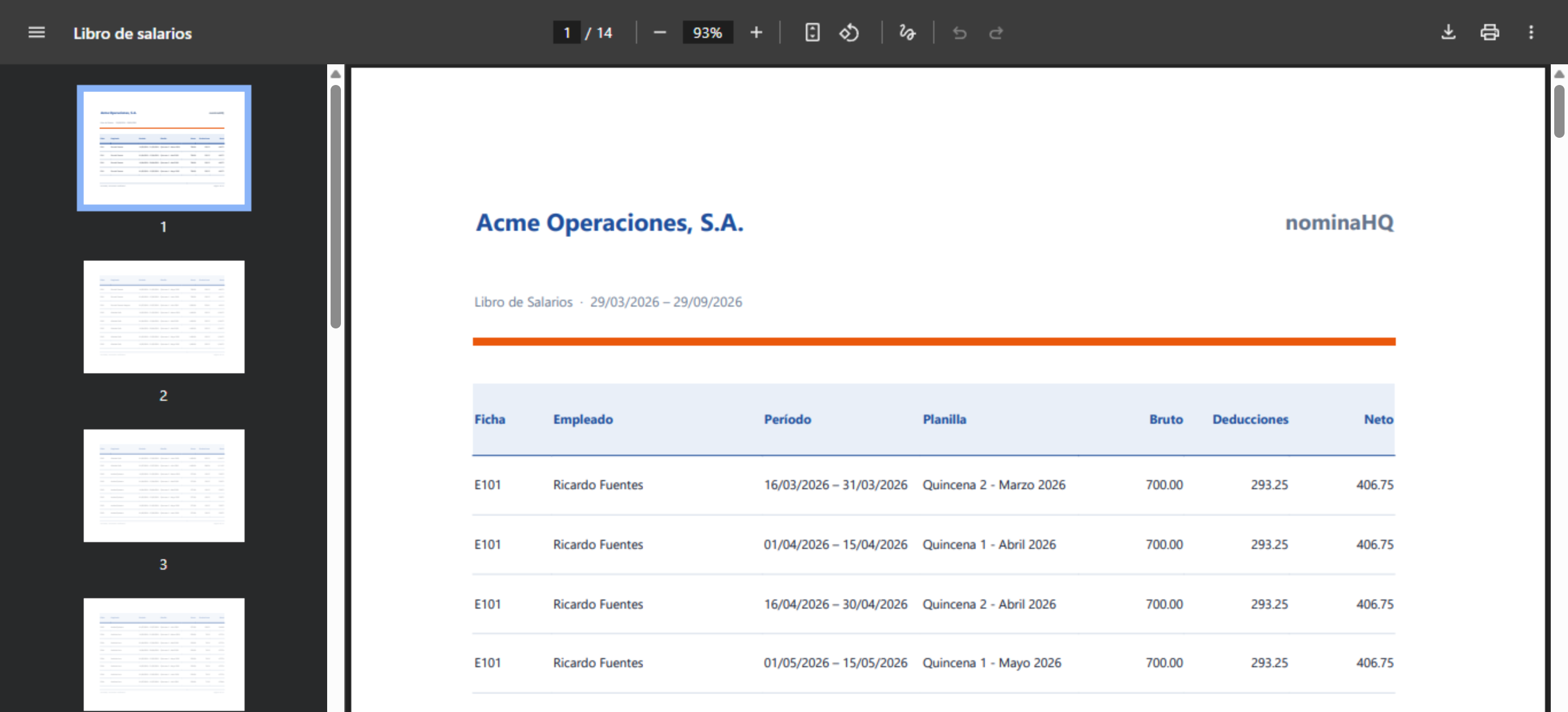Download the PDF file
Screen dimensions: 1568x712
pos(1448,32)
